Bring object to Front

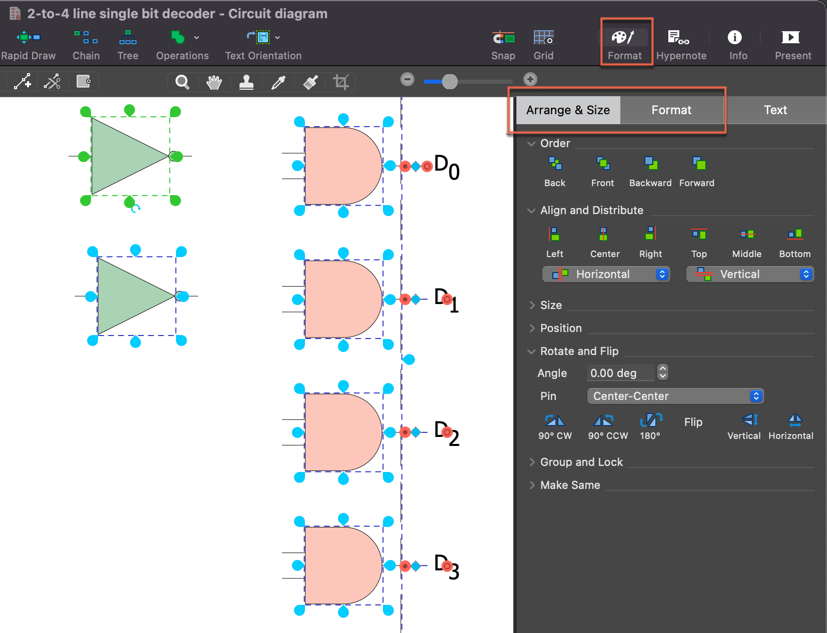coord(602,172)
